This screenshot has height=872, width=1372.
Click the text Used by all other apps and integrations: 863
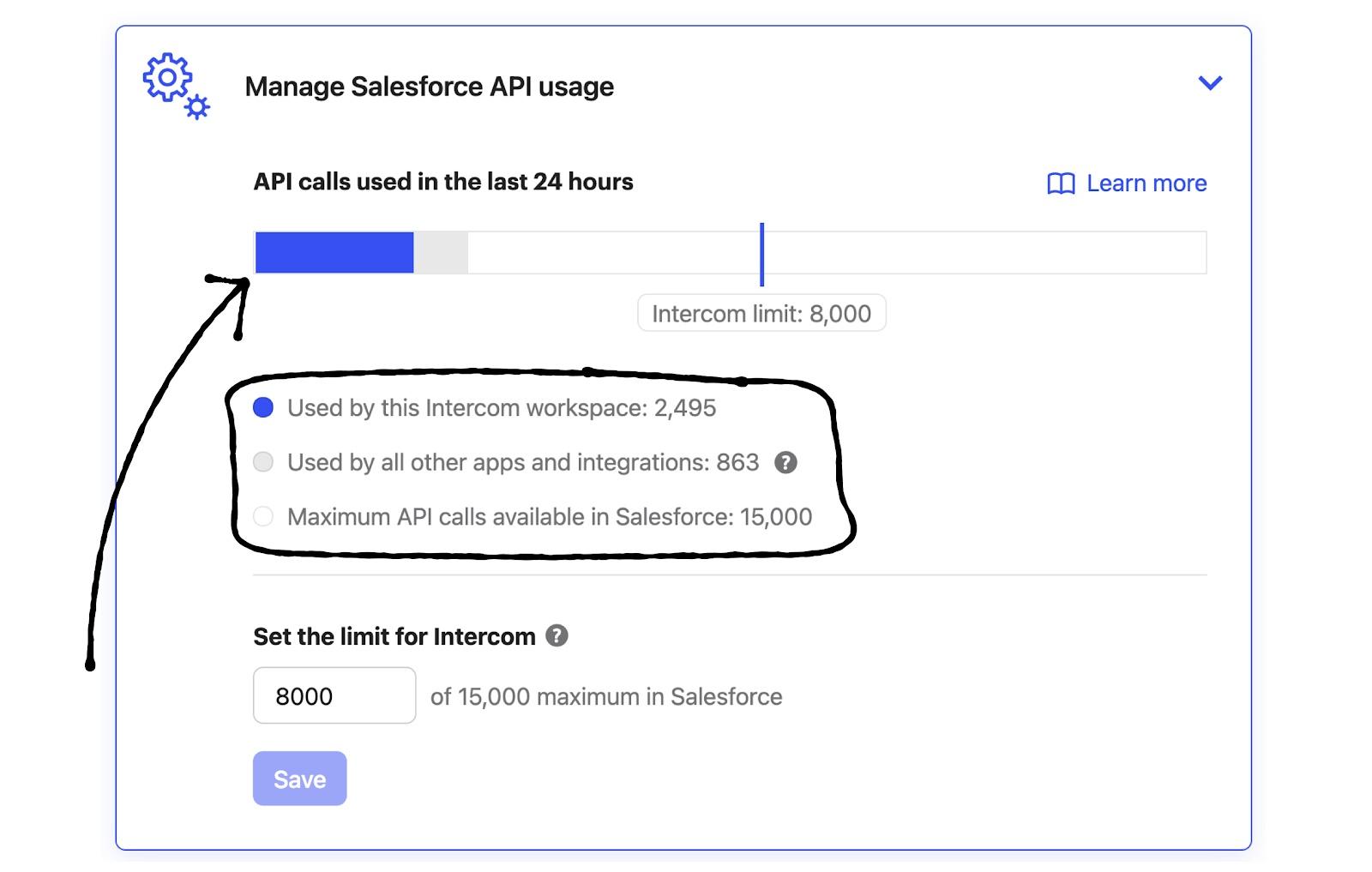(523, 463)
